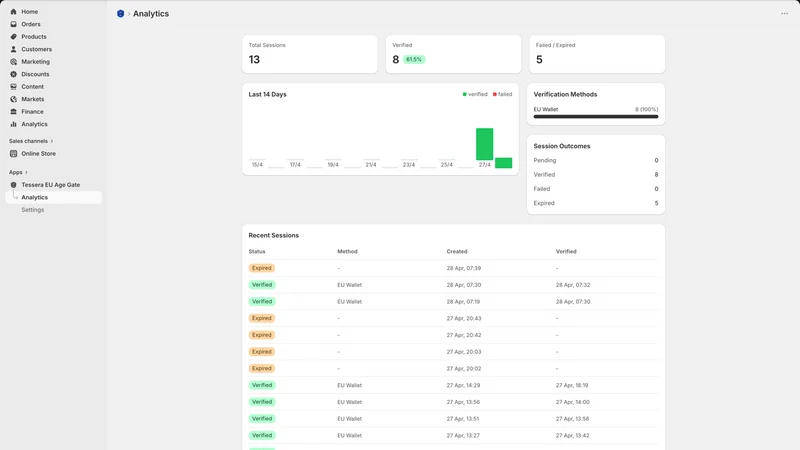The height and width of the screenshot is (450, 800).
Task: Click Expired row in Session Outcomes
Action: 595,203
